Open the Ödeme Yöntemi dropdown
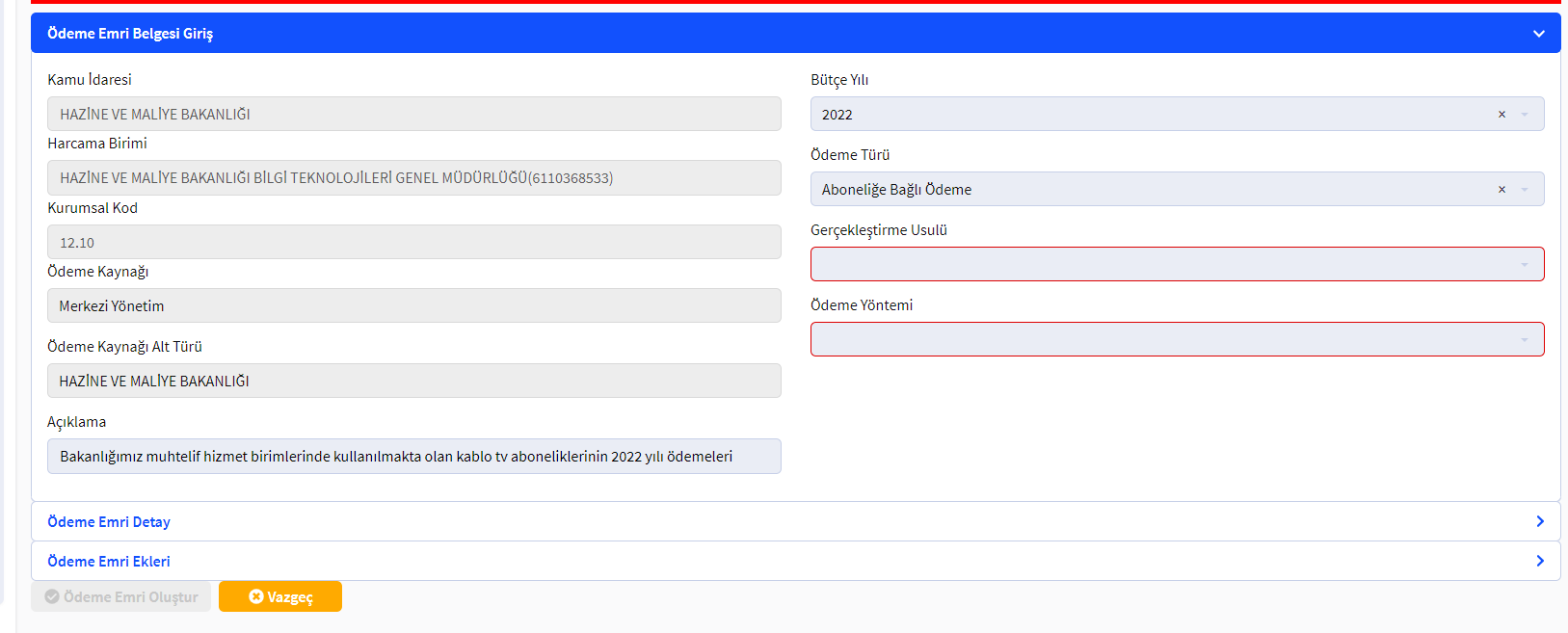 [1176, 339]
